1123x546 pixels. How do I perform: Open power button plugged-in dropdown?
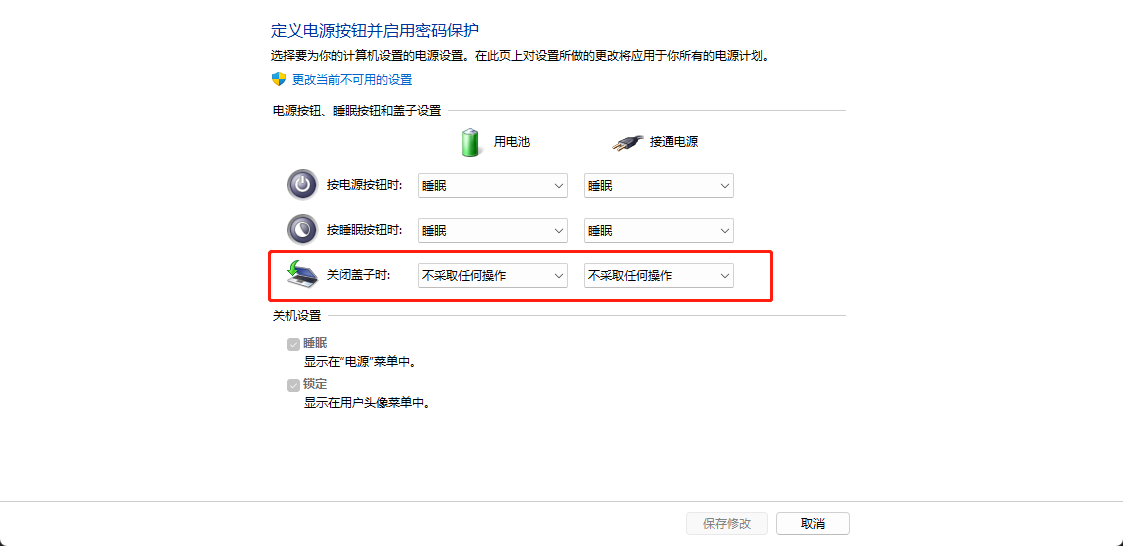click(x=659, y=186)
